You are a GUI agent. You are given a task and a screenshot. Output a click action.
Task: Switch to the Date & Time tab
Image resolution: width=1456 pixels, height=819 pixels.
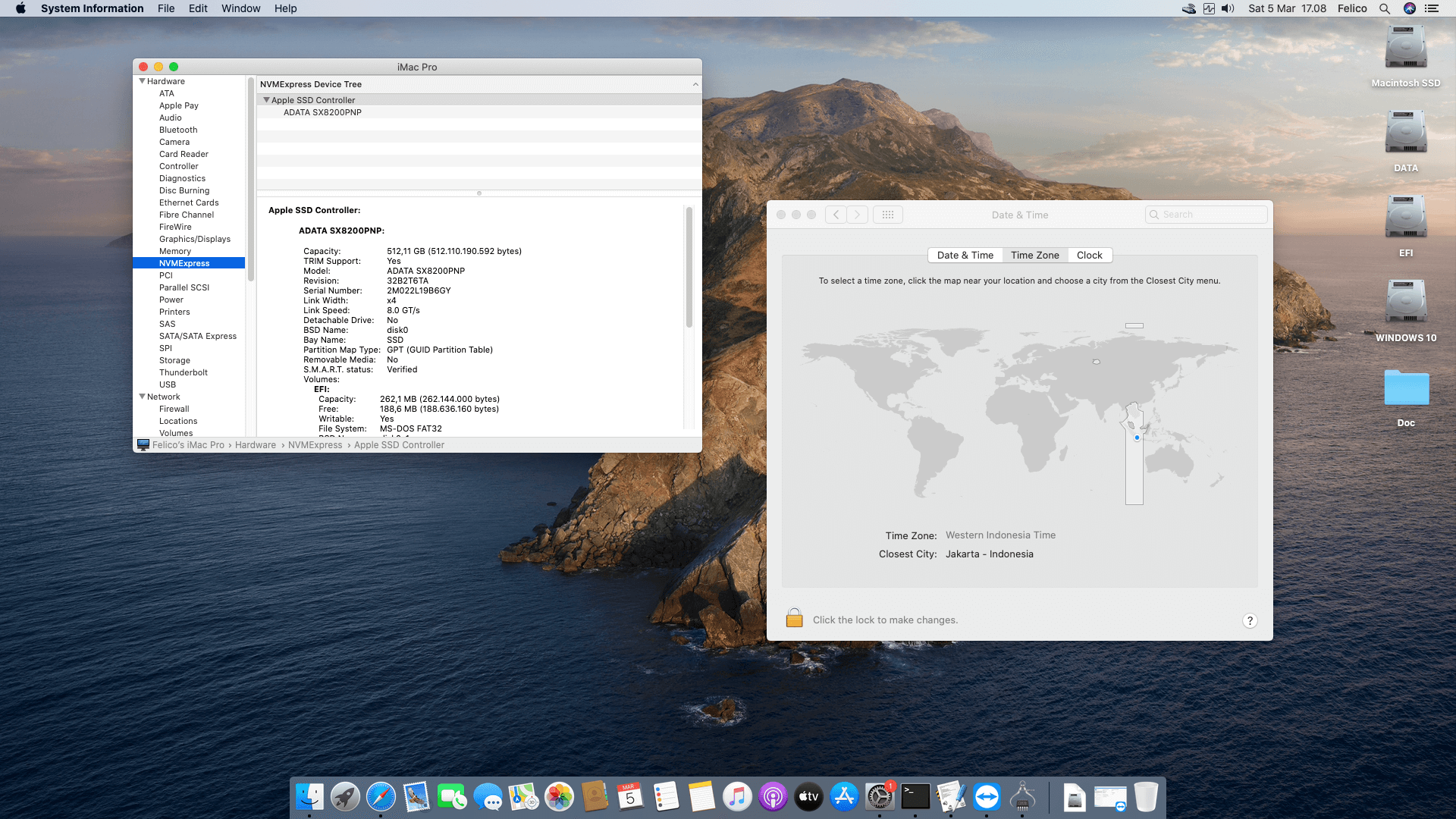coord(965,256)
